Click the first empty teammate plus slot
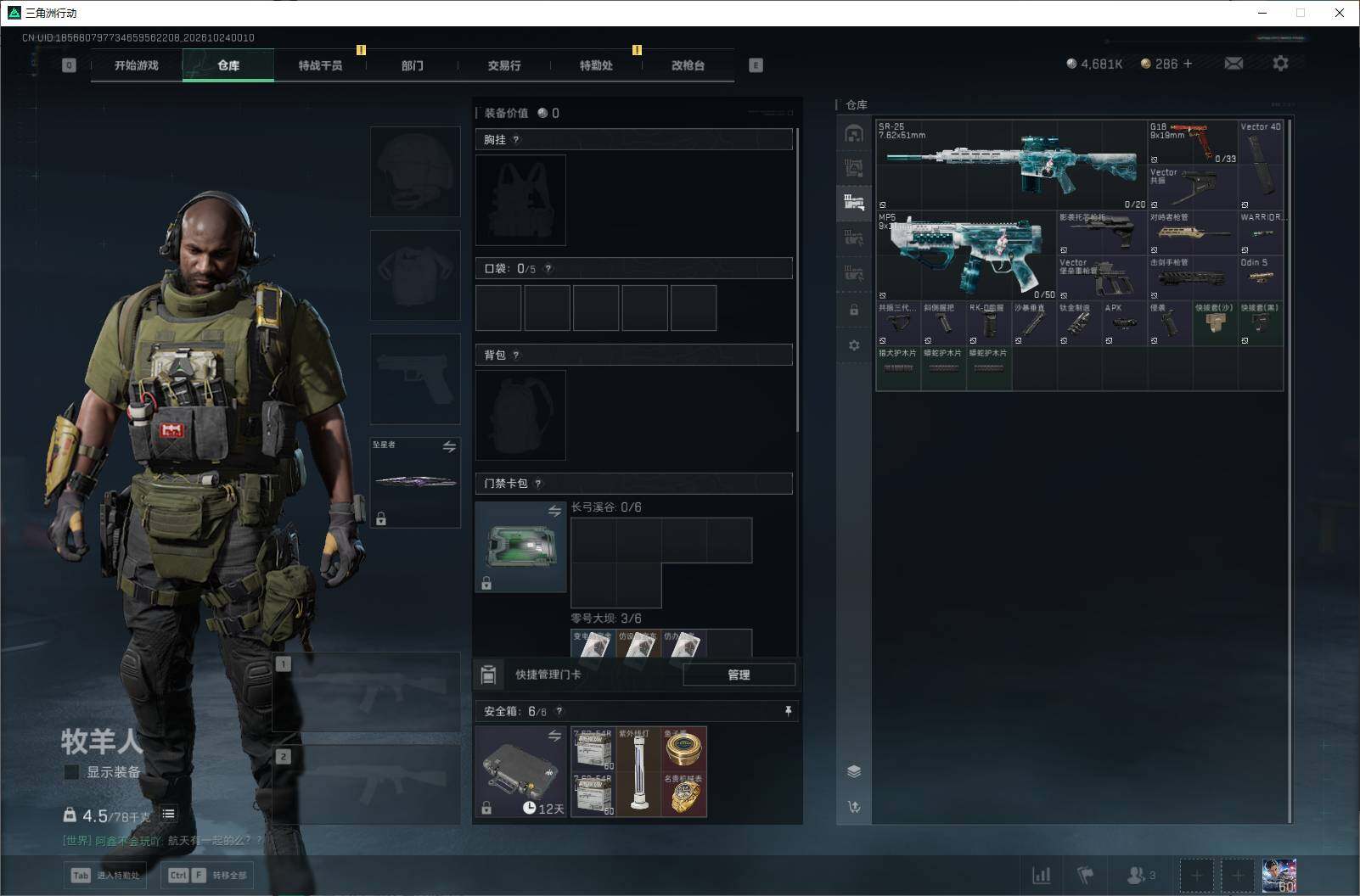1360x896 pixels. [x=1196, y=875]
